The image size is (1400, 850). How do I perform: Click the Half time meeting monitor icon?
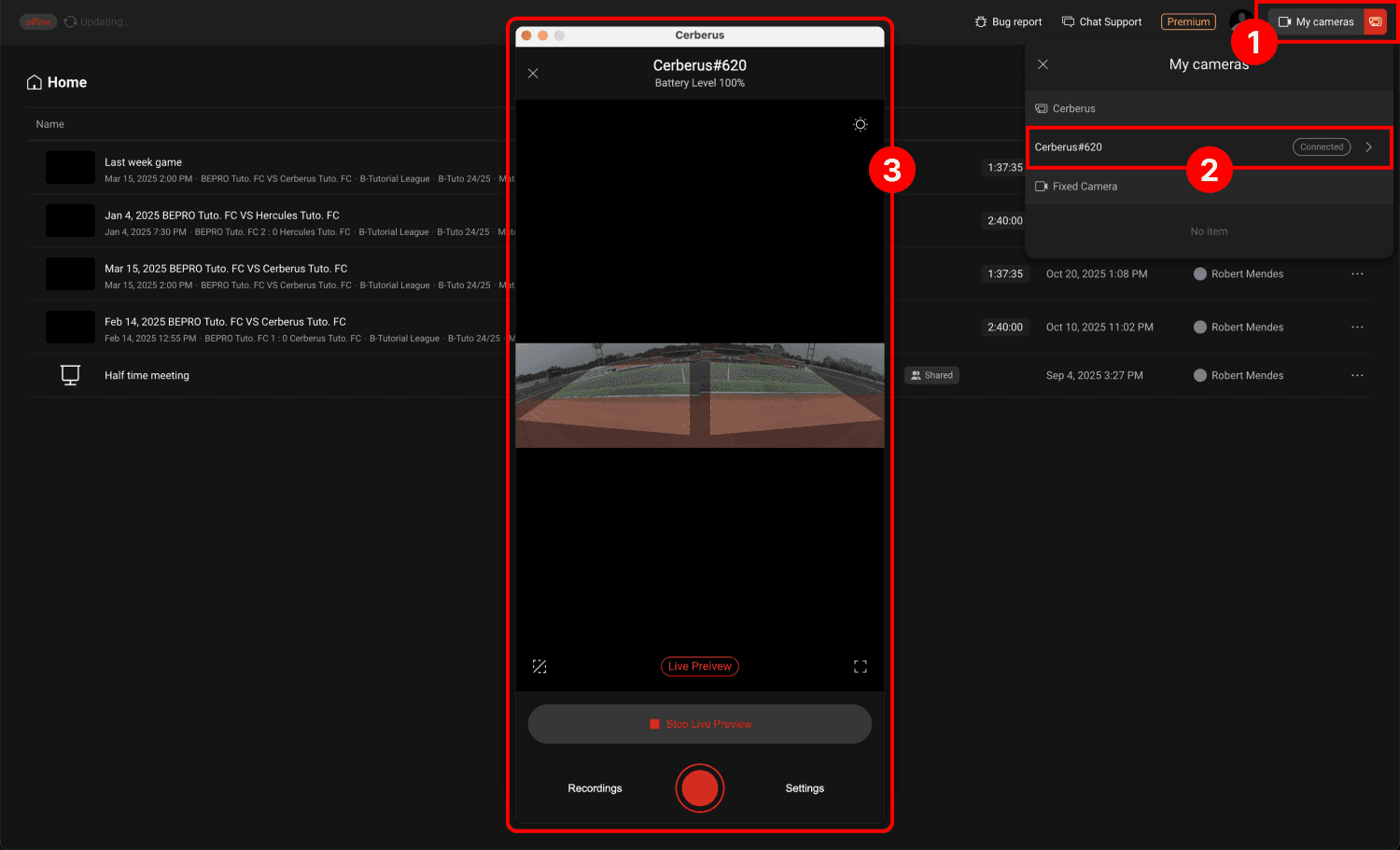70,375
